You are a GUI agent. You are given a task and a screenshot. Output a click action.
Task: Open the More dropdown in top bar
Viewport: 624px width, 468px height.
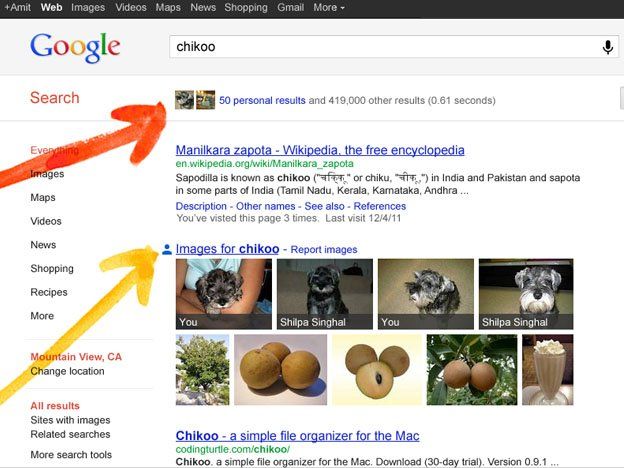coord(329,7)
